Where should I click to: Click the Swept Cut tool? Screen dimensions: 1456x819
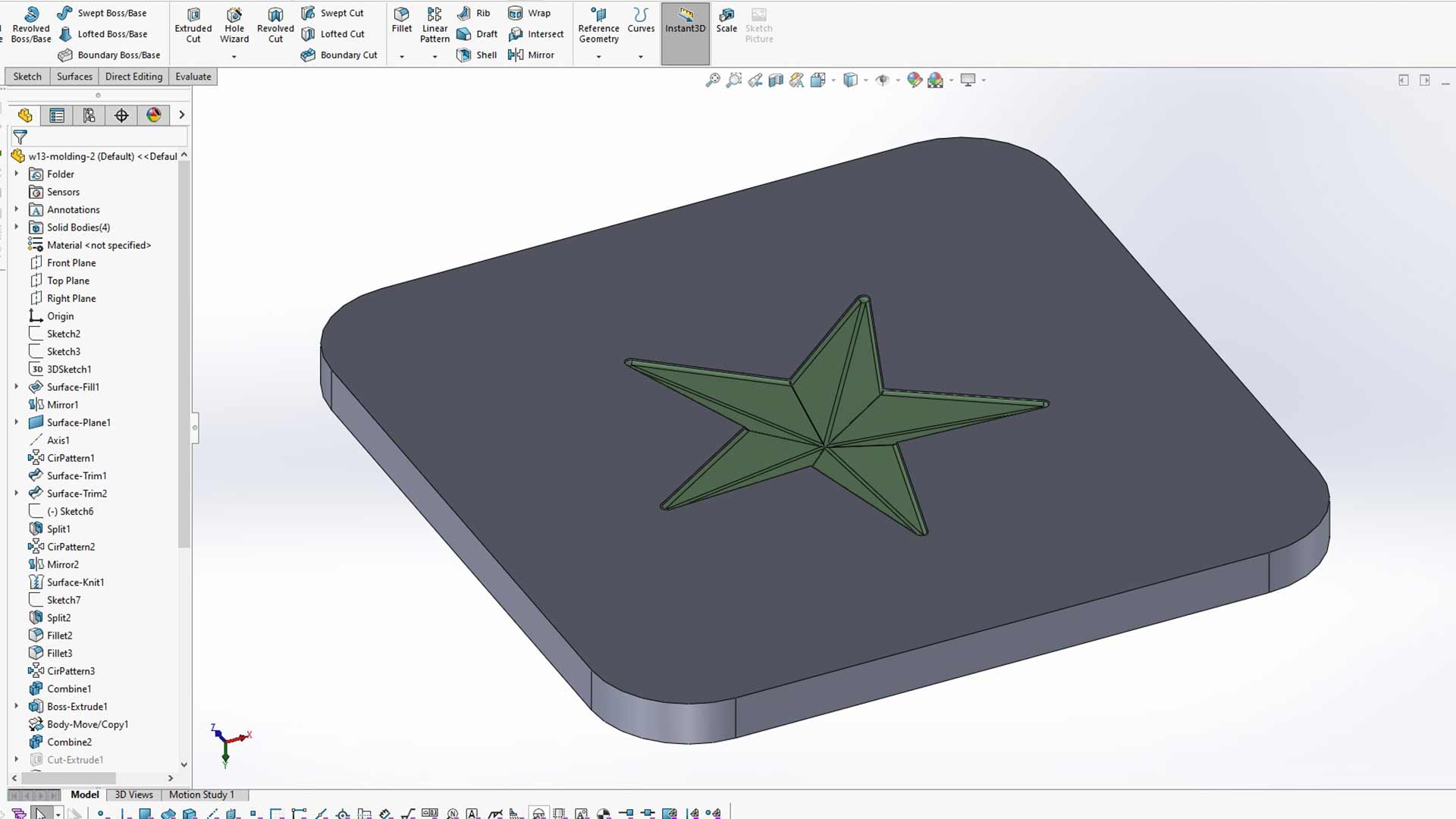332,13
